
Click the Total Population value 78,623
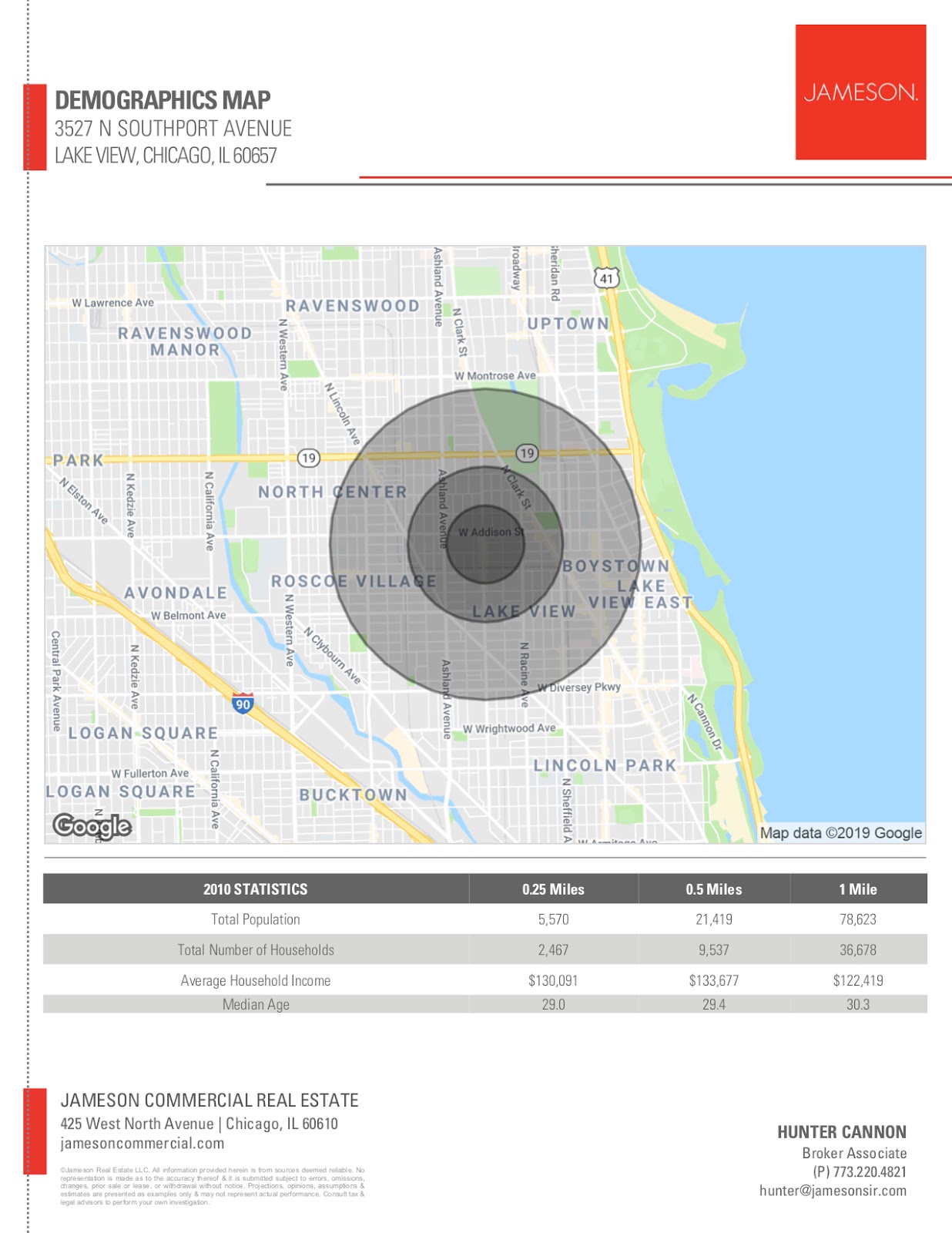[857, 919]
